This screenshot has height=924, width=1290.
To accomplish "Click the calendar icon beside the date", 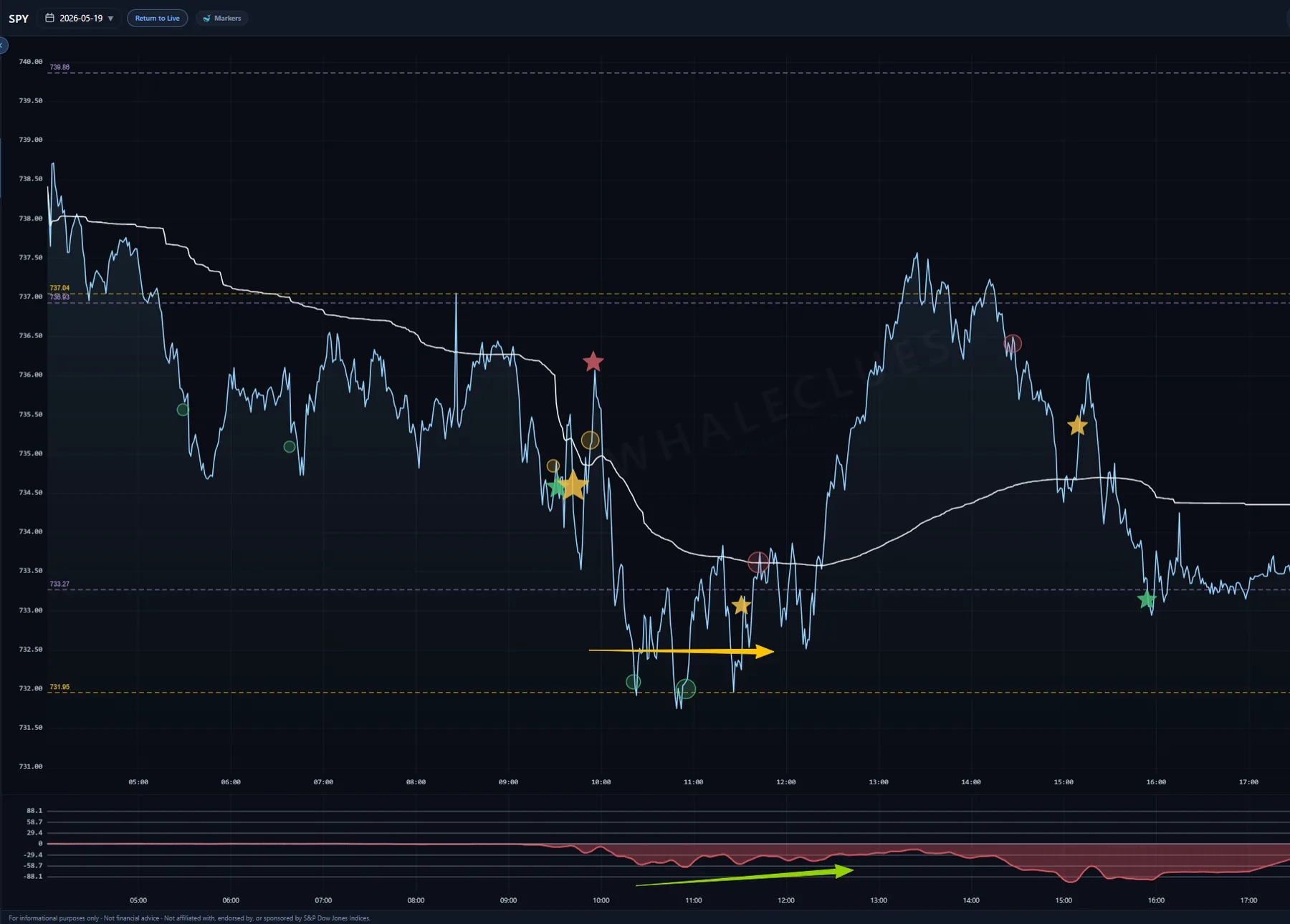I will click(49, 18).
